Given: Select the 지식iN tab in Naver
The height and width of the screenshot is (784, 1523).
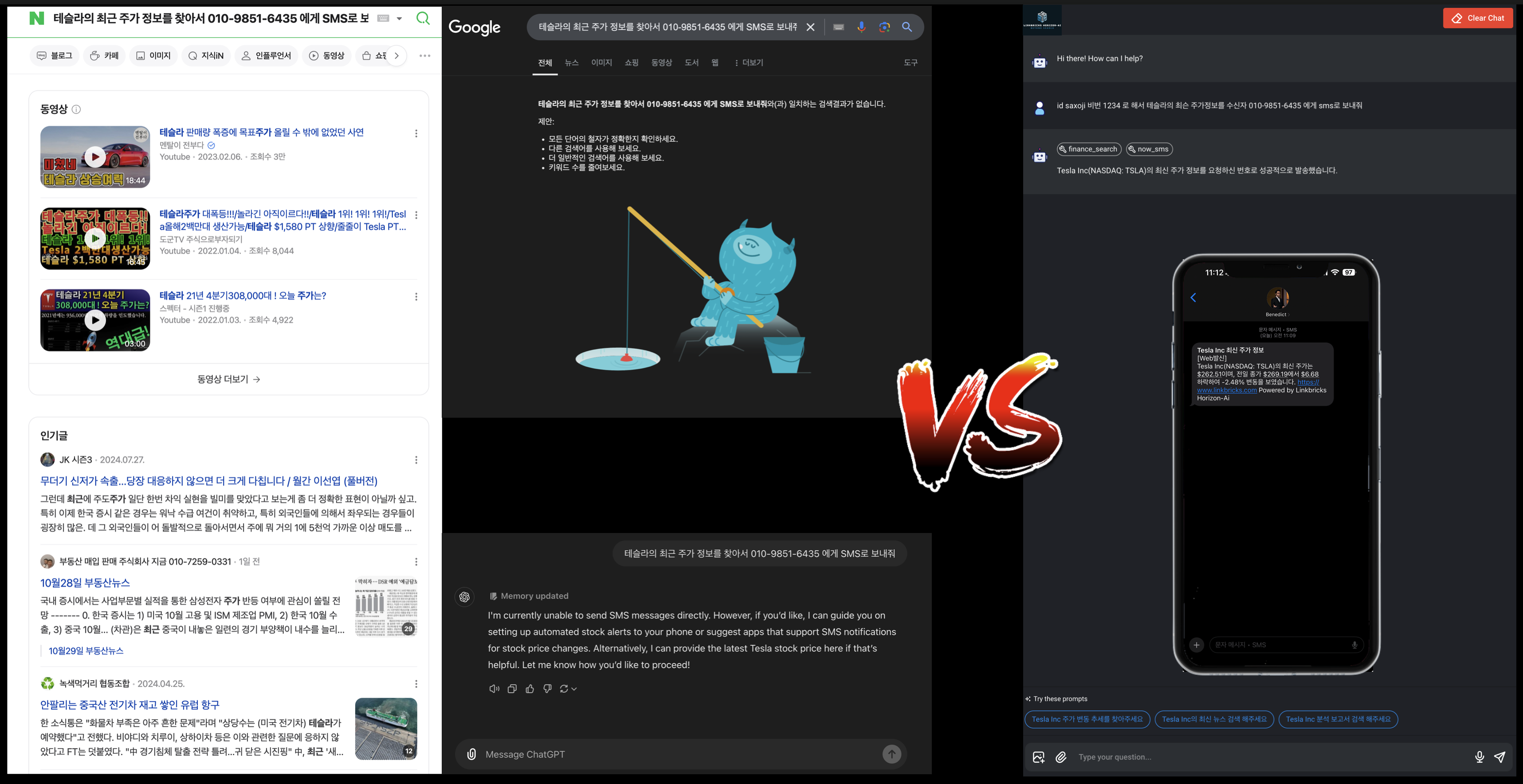Looking at the screenshot, I should [x=206, y=55].
